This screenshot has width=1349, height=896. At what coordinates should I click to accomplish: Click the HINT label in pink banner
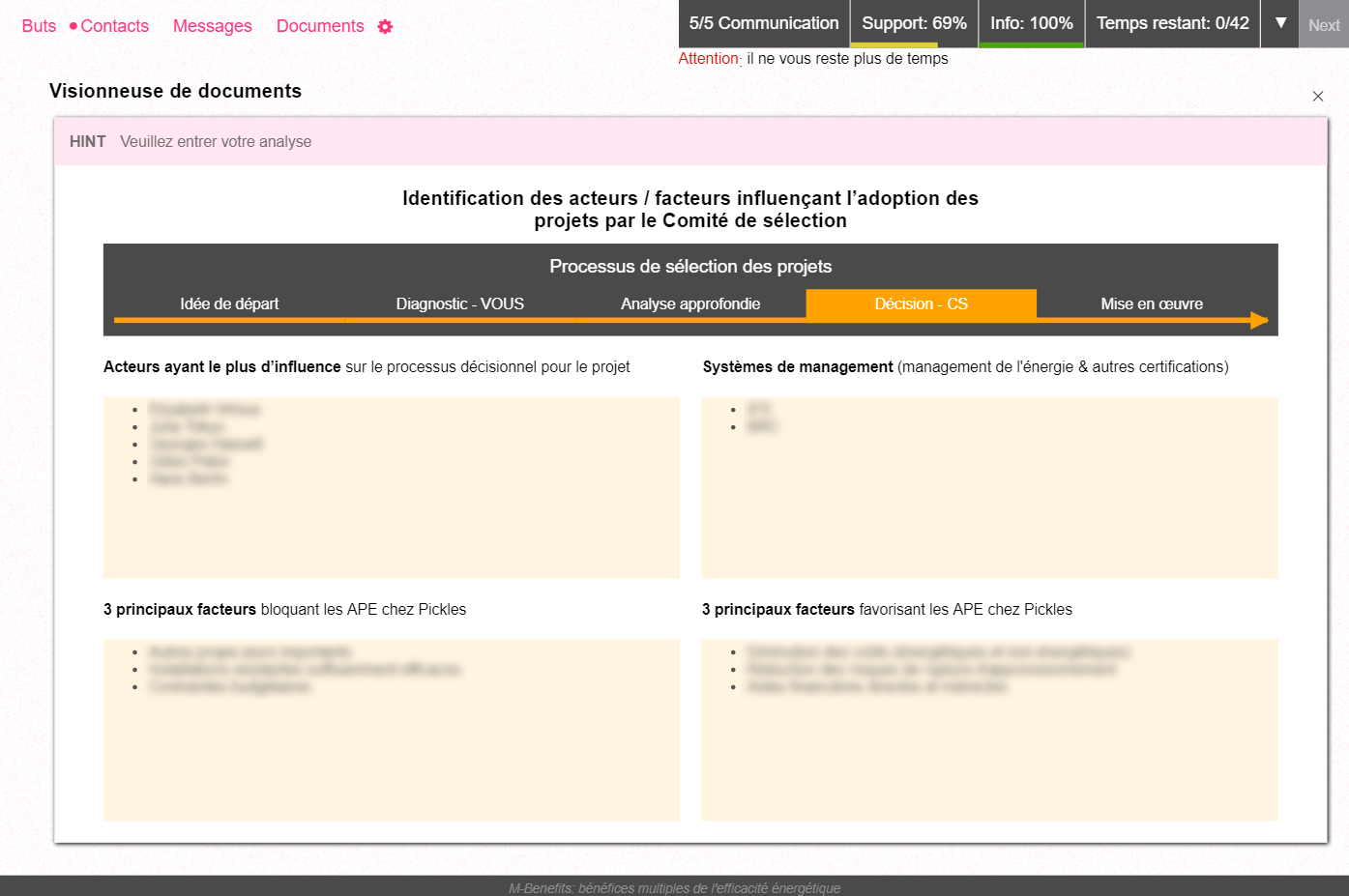88,141
